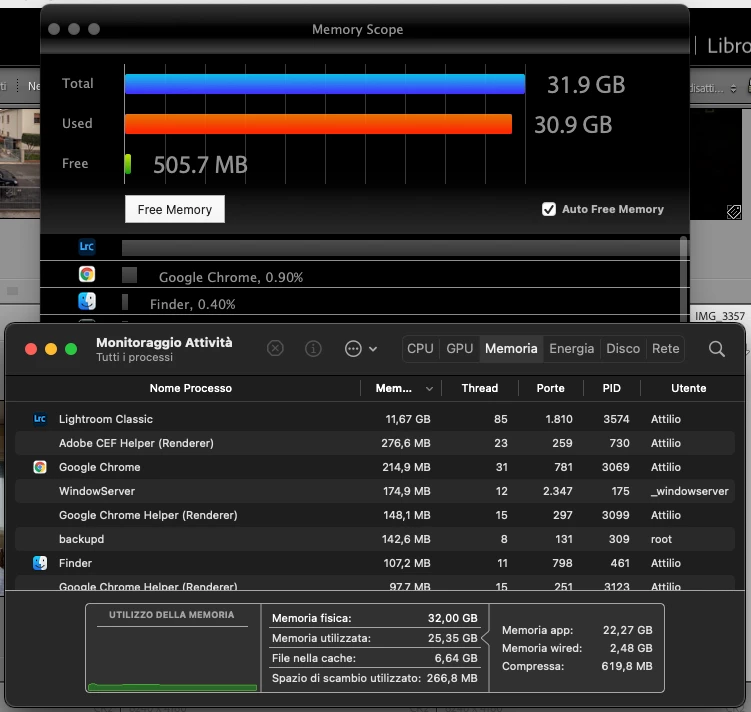Select the Adobe CEF Helper (Renderer) row
Screen dimensions: 751x712
click(x=375, y=443)
